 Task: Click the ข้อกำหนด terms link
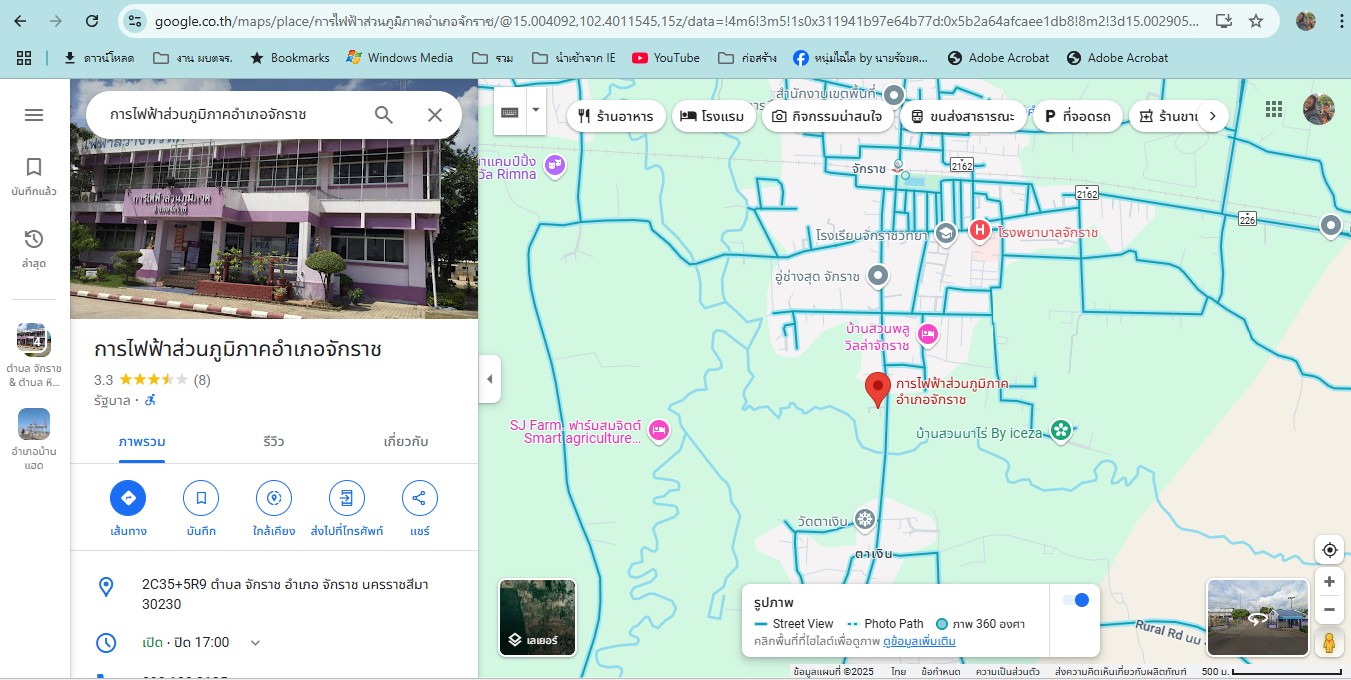click(941, 672)
